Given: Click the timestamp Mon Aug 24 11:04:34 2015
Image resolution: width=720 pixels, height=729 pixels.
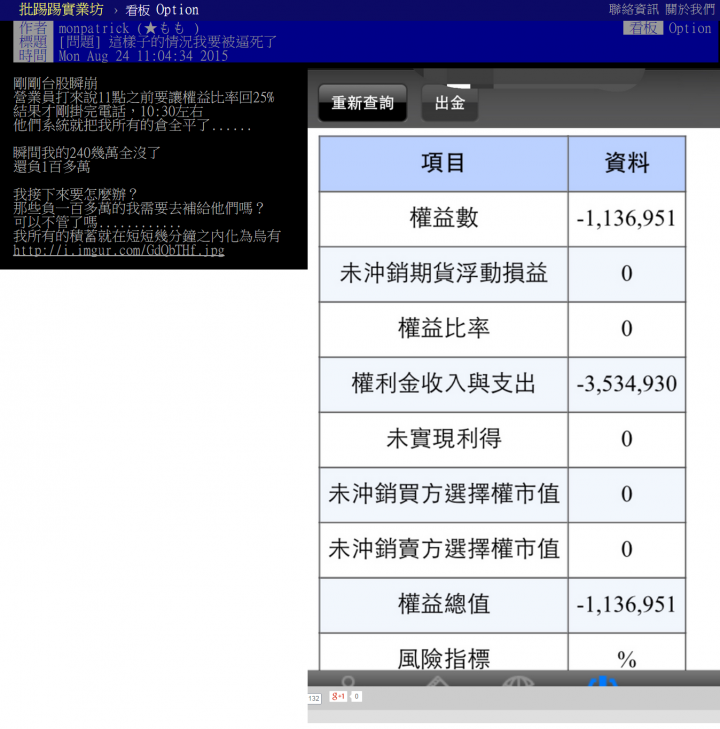Looking at the screenshot, I should [143, 56].
